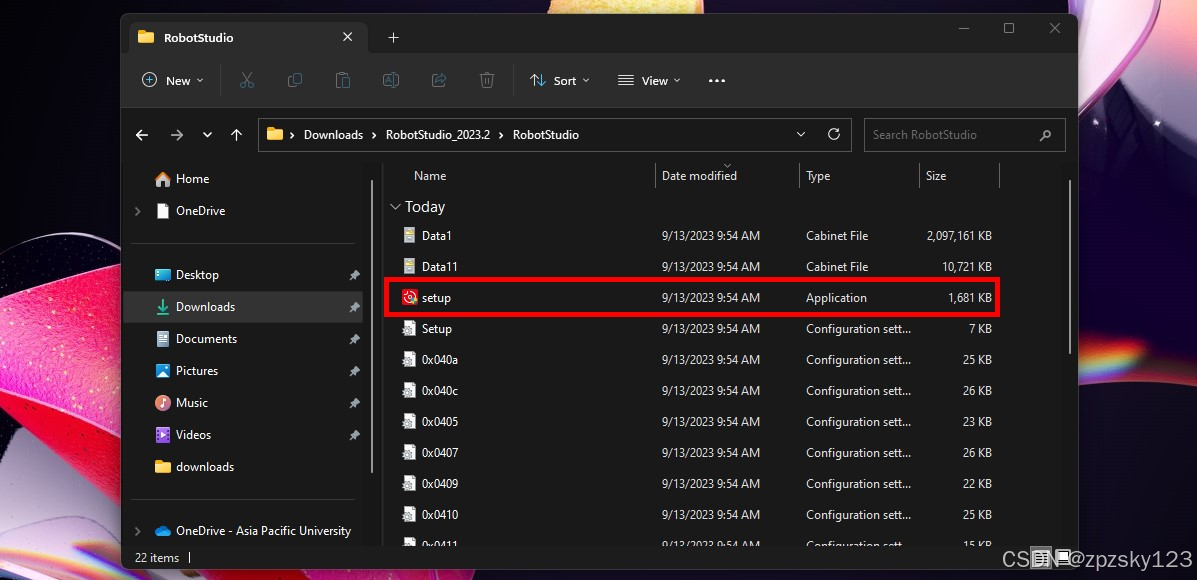Screen dimensions: 1197x580
Task: Go up one folder level arrow
Action: coord(237,134)
